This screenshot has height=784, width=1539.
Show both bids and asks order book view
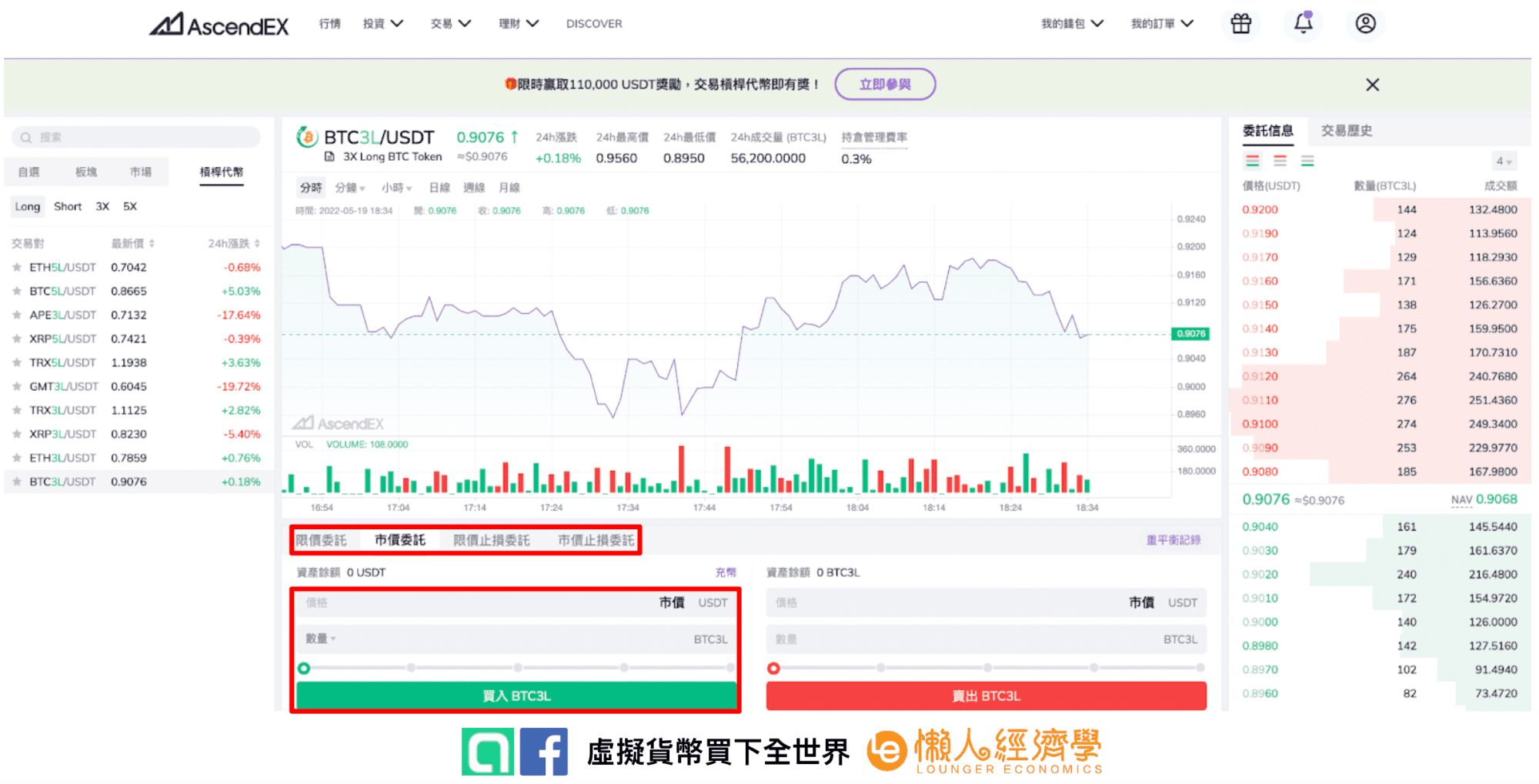pos(1253,161)
